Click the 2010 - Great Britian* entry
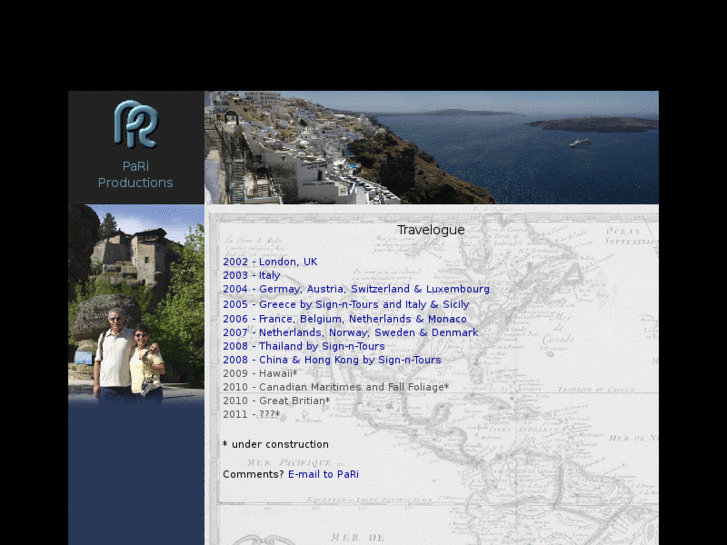Image resolution: width=727 pixels, height=545 pixels. (x=276, y=401)
